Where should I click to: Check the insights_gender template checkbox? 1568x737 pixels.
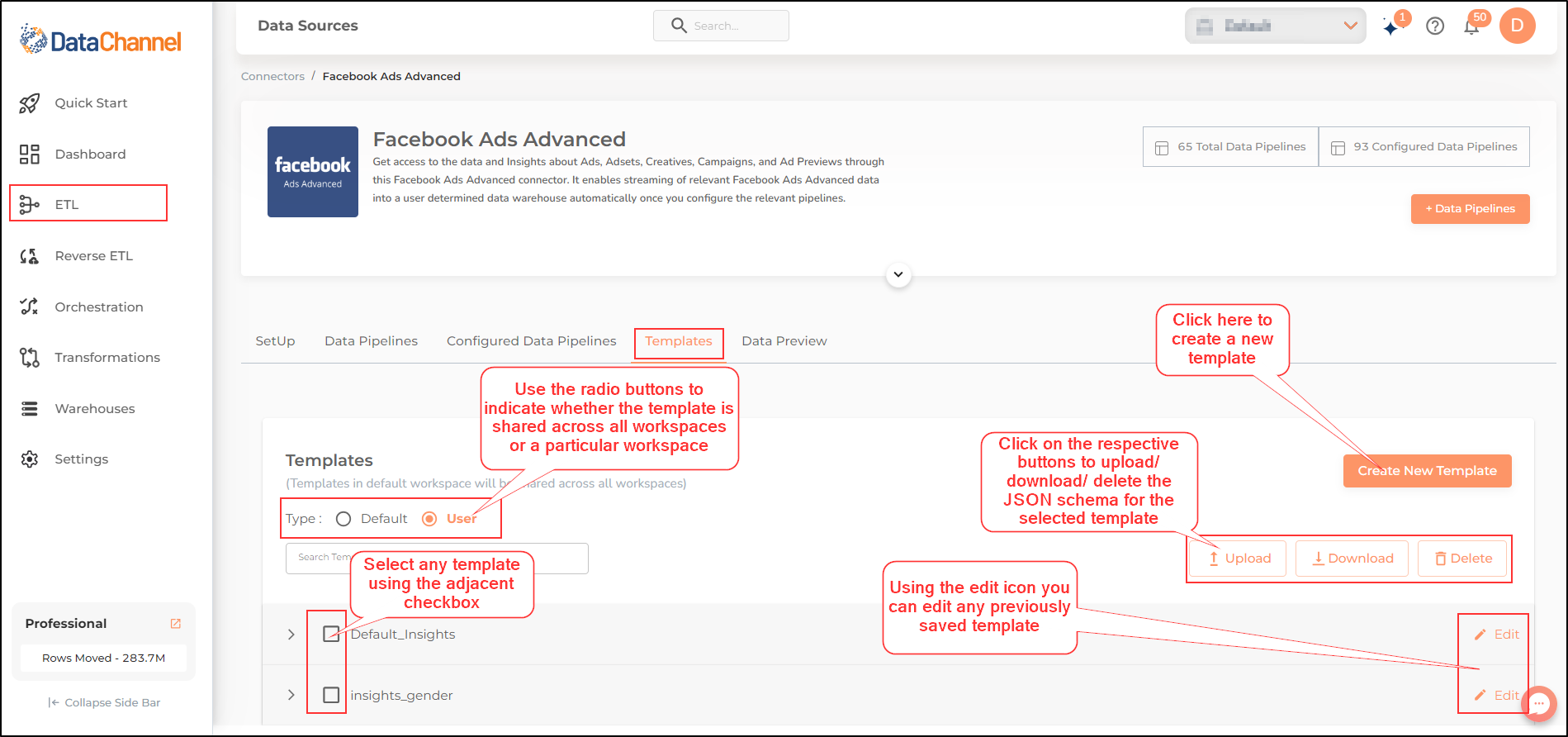point(331,695)
